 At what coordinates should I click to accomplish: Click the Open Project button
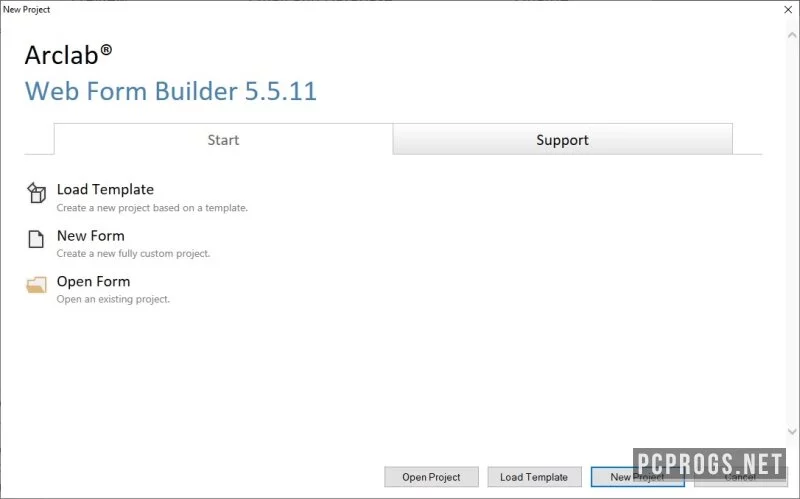pyautogui.click(x=431, y=477)
